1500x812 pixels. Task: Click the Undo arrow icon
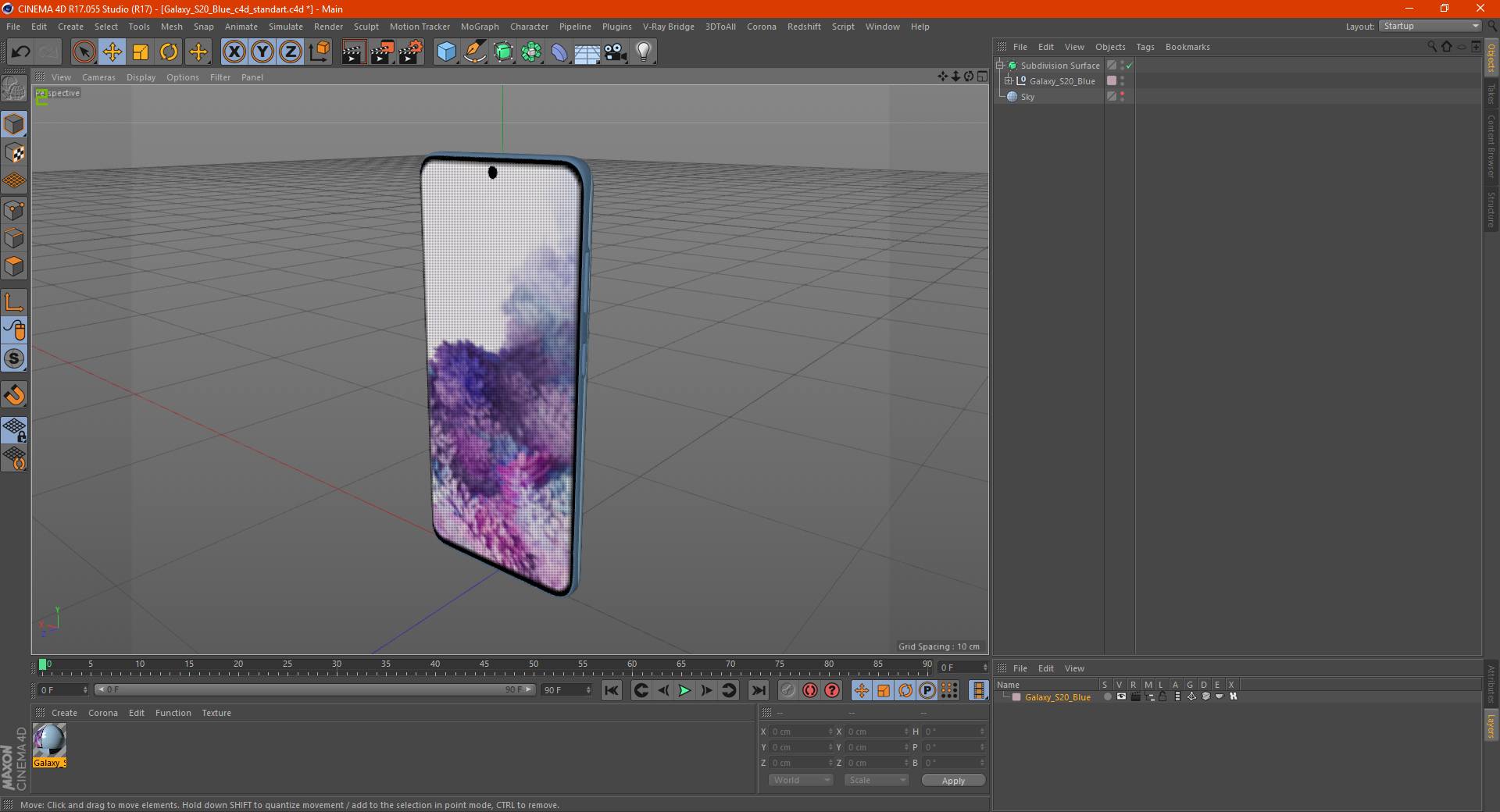click(x=21, y=52)
